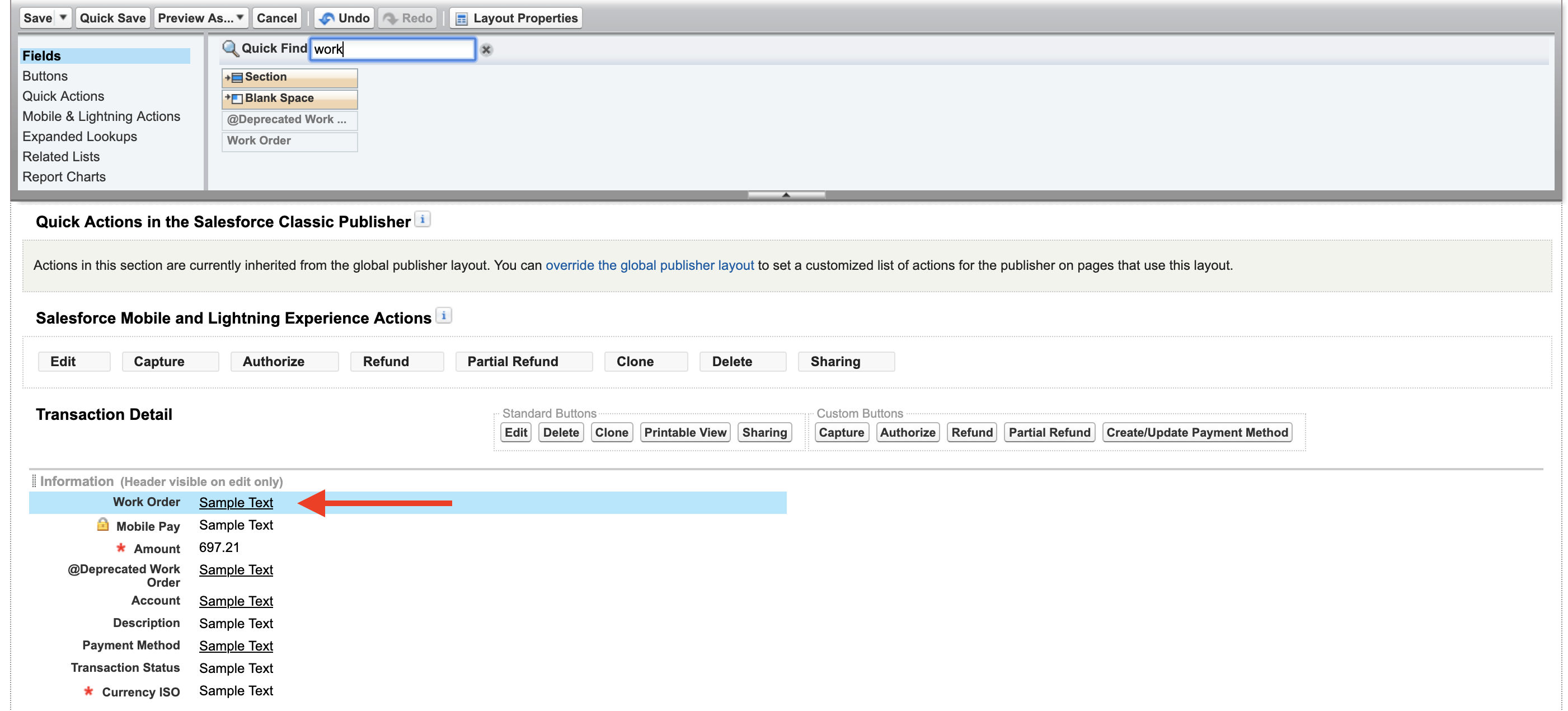Select the Work Order field row

(x=408, y=503)
